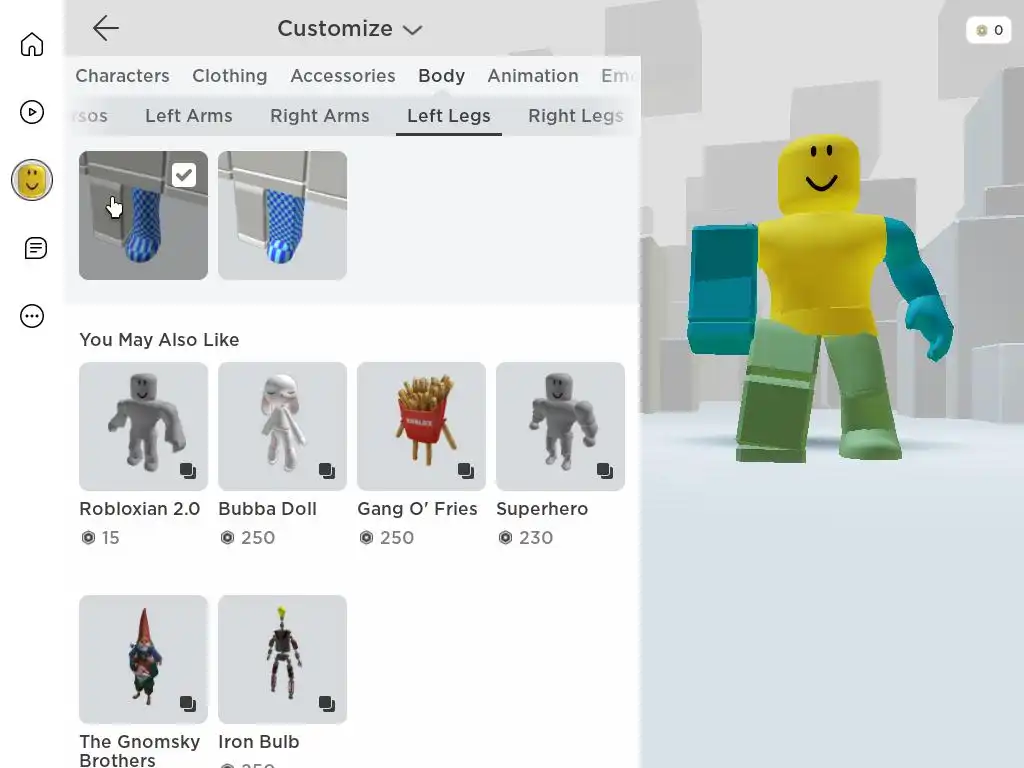The image size is (1024, 768).
Task: Click the Robux icon beside Superhero price 230
Action: [x=505, y=537]
